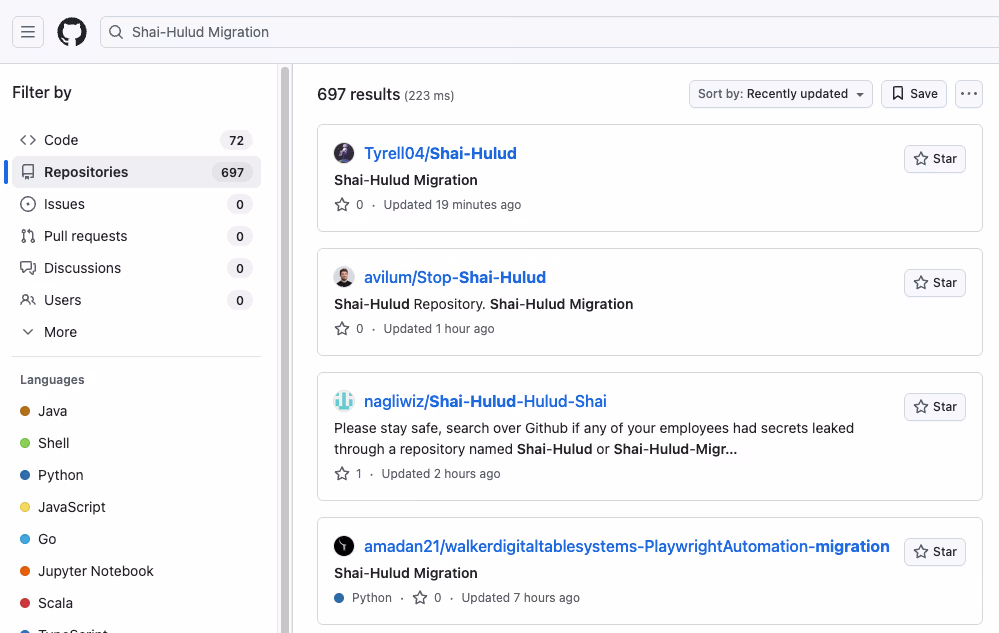Expand the More filter options

60,332
